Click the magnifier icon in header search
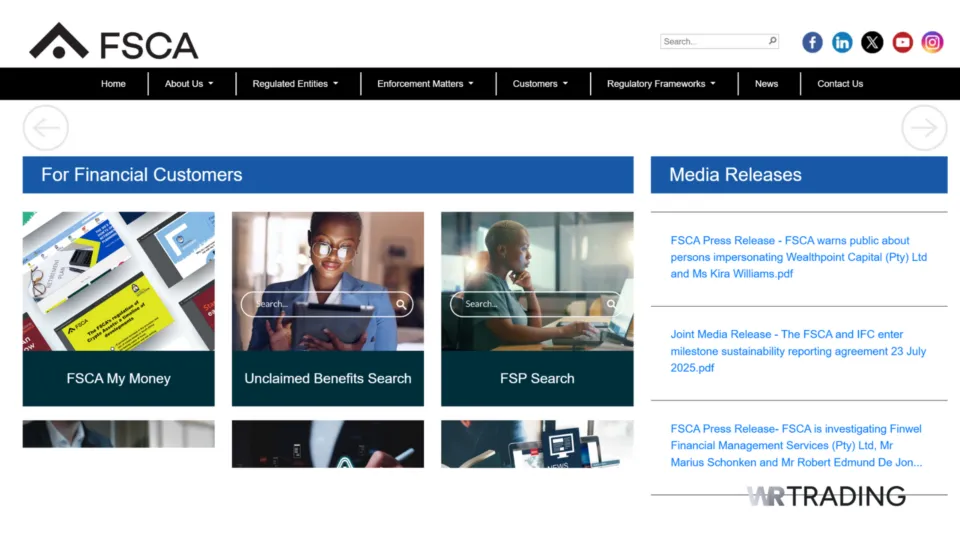This screenshot has height=540, width=960. tap(772, 42)
